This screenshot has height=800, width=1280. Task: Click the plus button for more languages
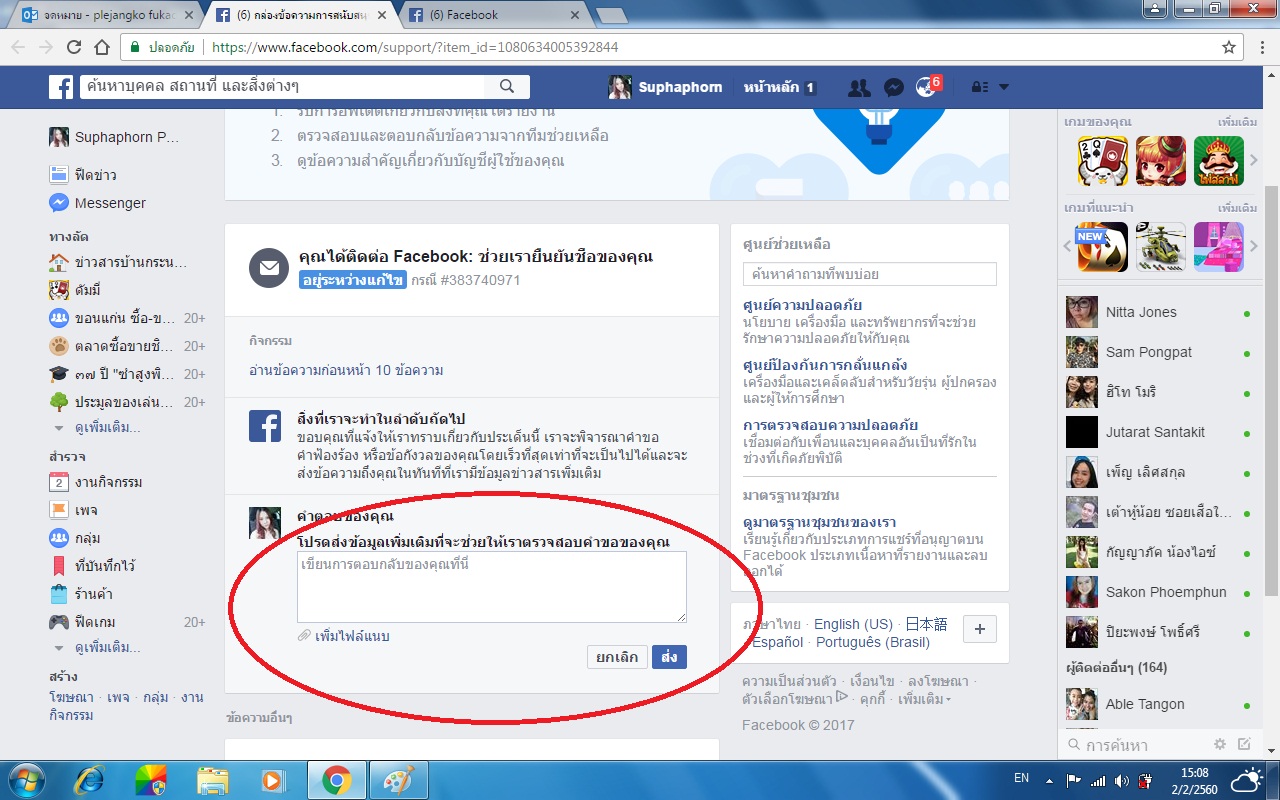pyautogui.click(x=979, y=629)
